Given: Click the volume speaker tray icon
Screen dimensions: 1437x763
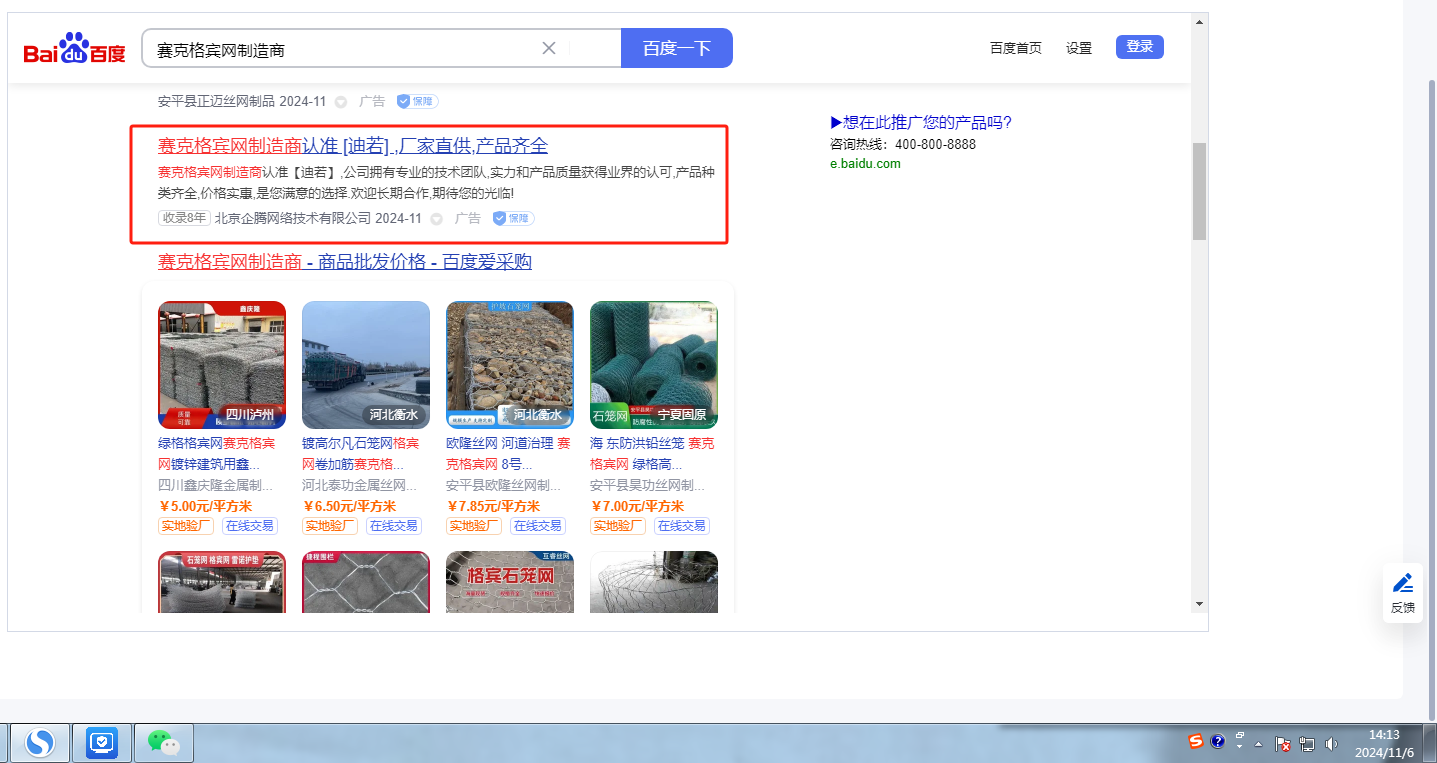Looking at the screenshot, I should coord(1331,744).
